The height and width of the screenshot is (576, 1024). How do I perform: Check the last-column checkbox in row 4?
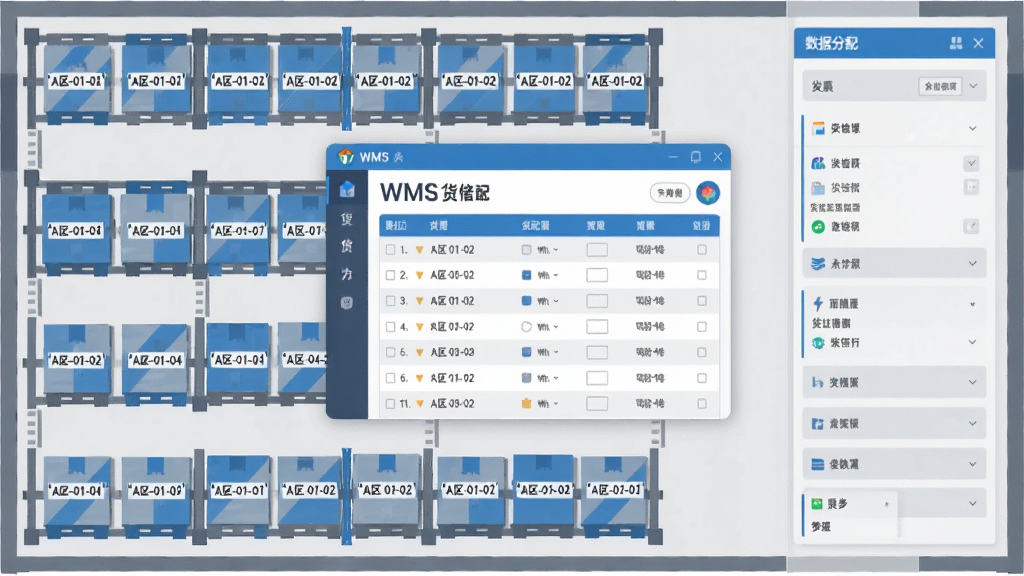click(701, 327)
